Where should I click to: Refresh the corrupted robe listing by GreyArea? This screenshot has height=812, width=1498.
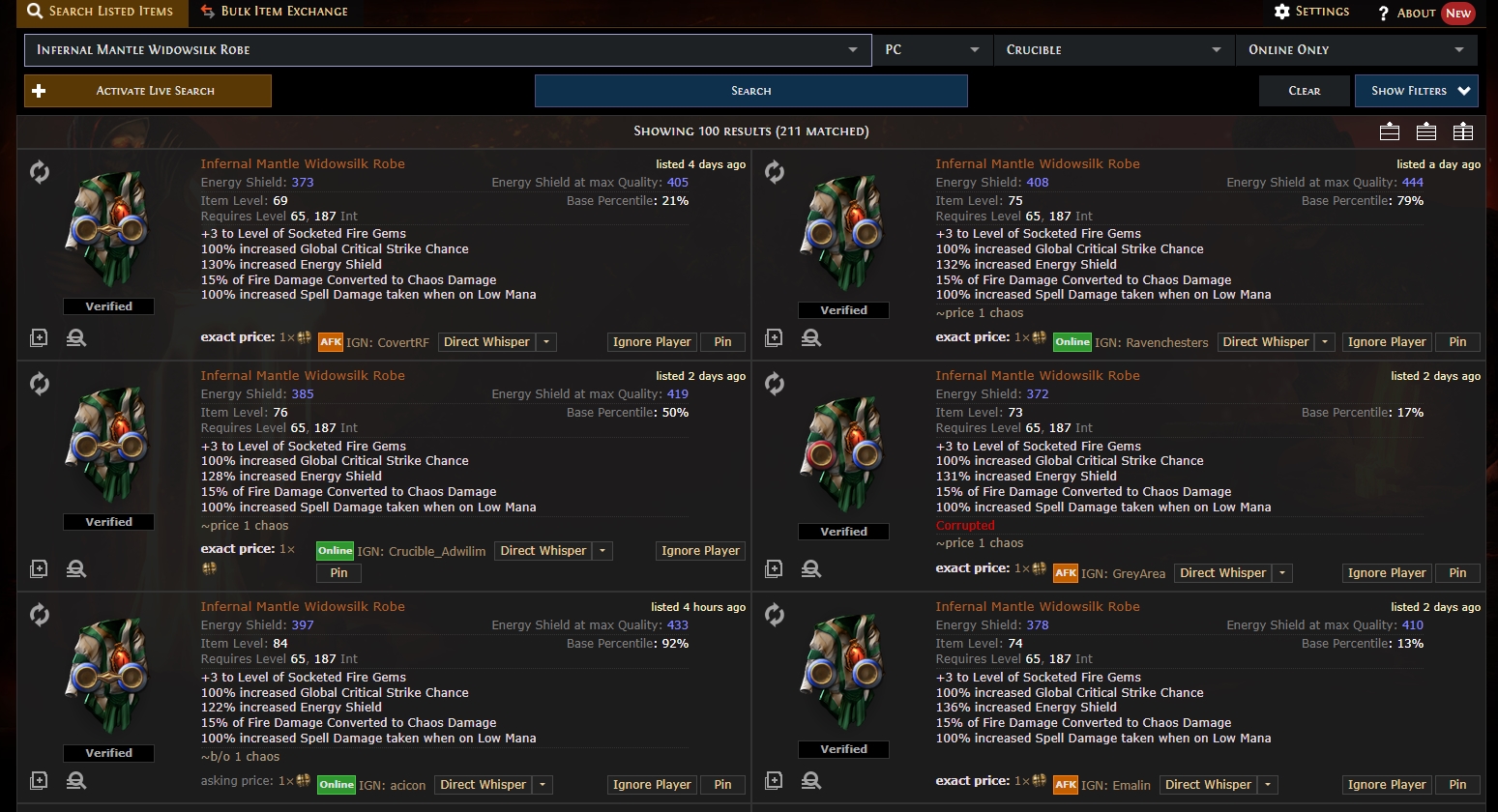pyautogui.click(x=775, y=384)
